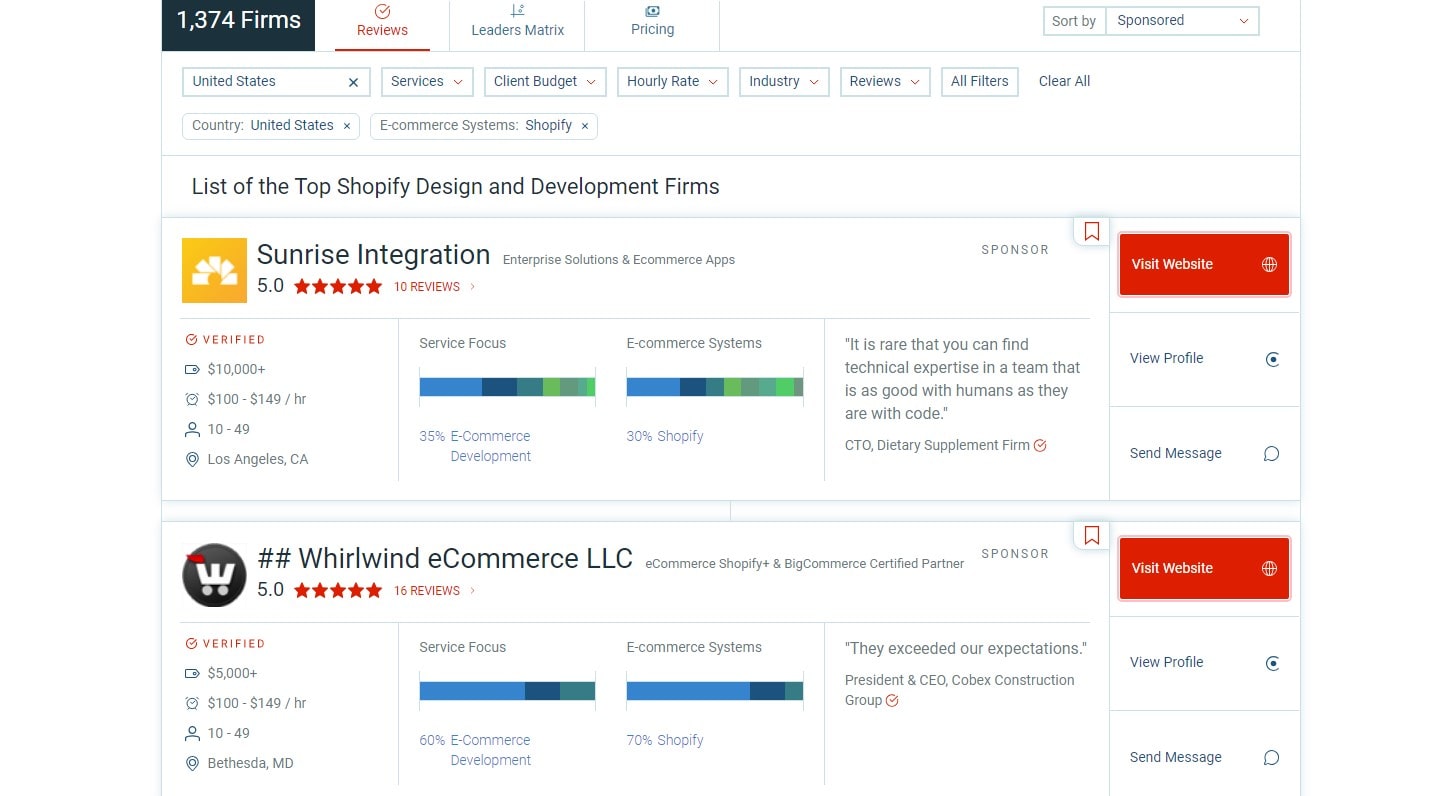
Task: Click Clear All filters
Action: point(1064,82)
